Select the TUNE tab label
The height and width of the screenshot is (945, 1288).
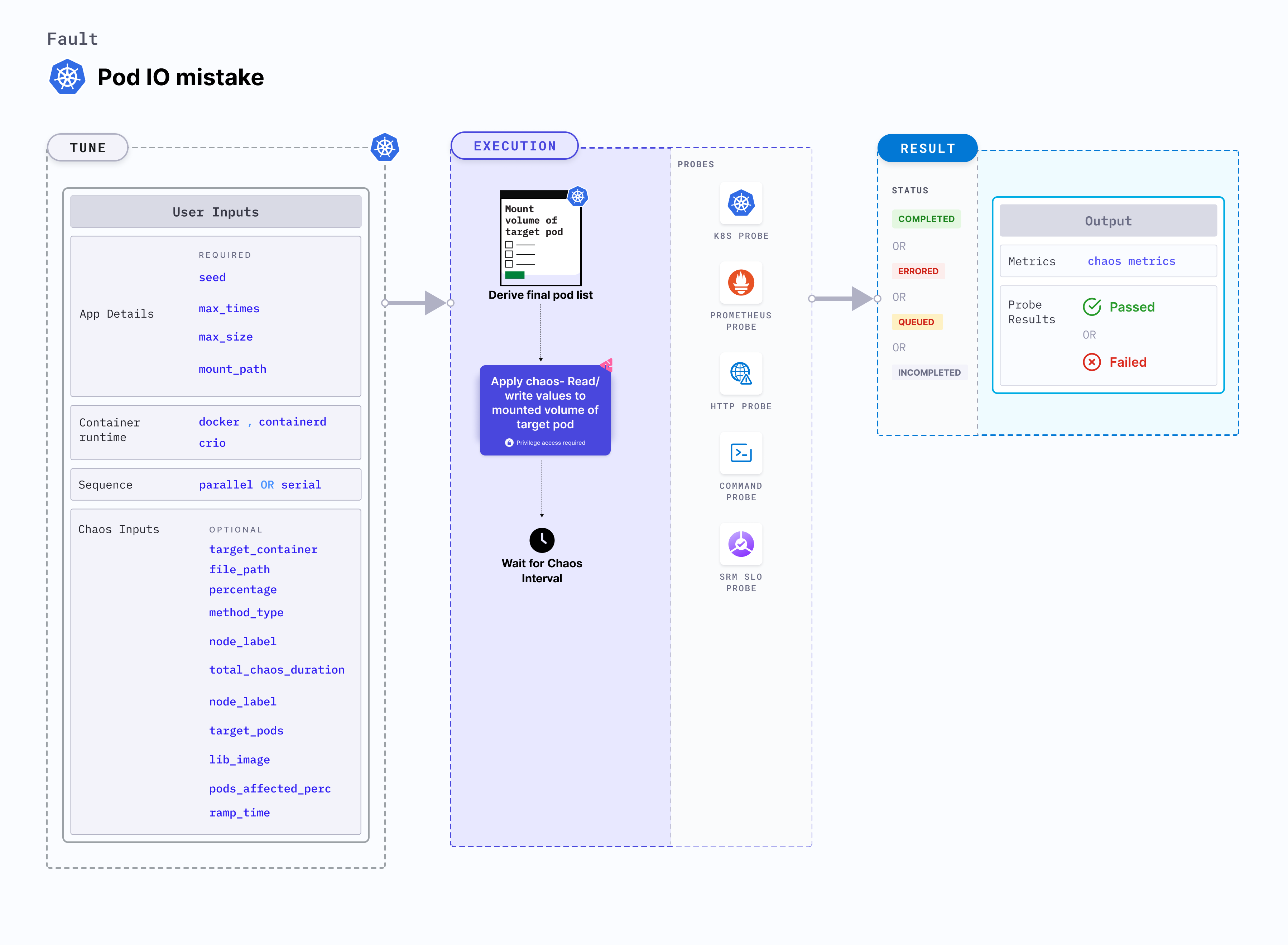click(87, 148)
